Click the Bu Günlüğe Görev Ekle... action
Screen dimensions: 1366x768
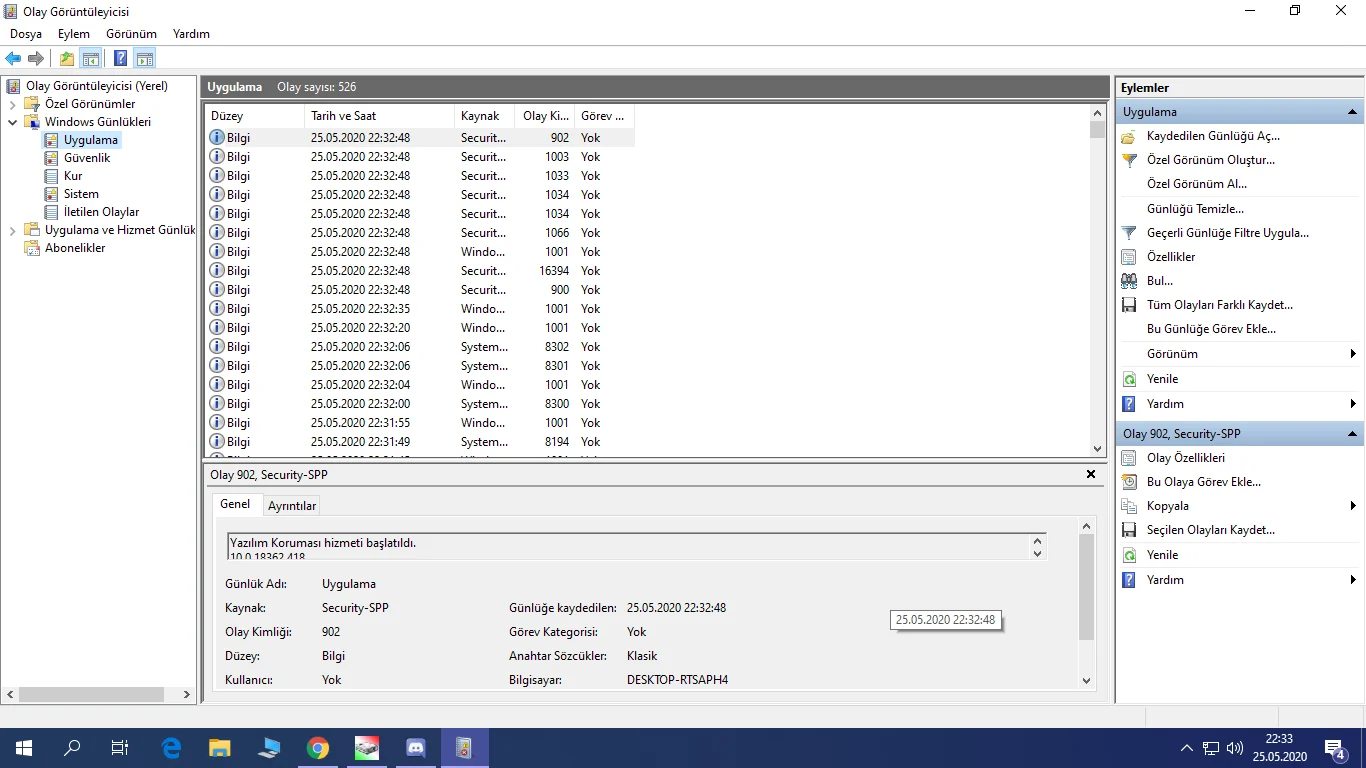pyautogui.click(x=1212, y=329)
